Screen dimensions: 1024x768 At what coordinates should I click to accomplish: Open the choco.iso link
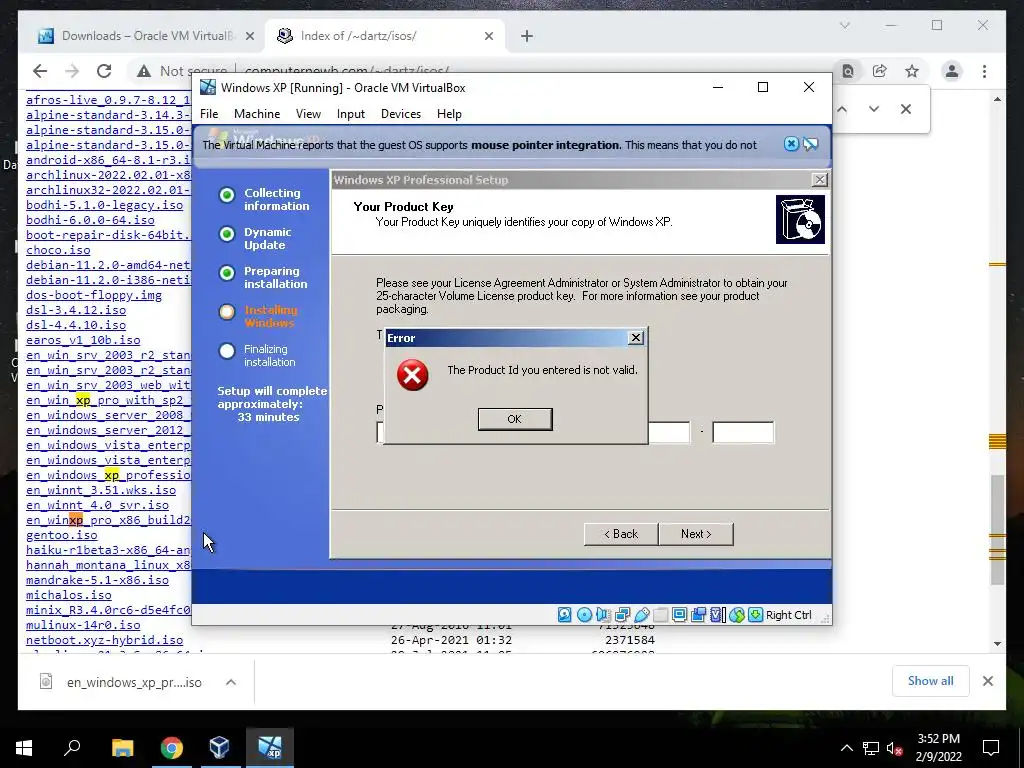[x=58, y=250]
